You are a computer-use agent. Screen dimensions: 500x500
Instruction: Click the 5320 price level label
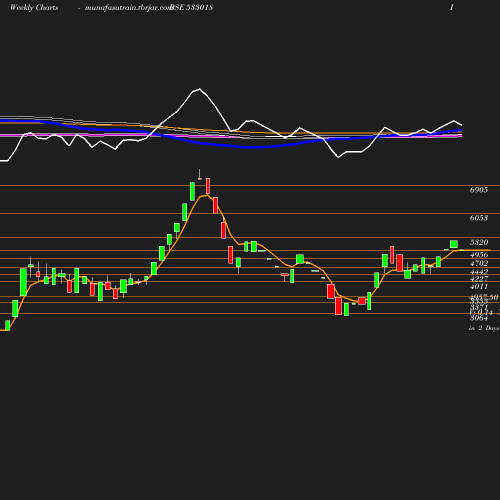point(479,242)
